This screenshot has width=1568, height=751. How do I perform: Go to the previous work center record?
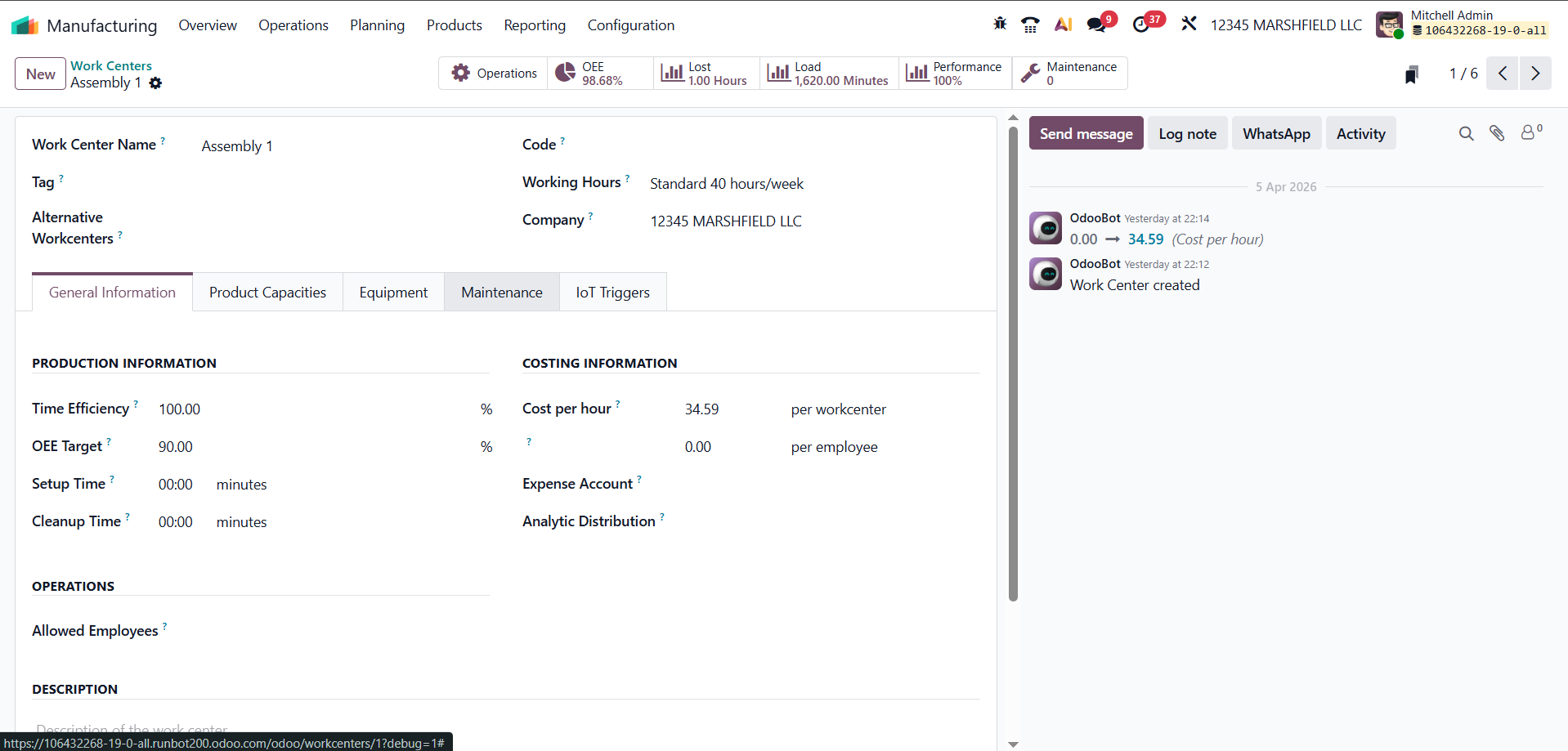click(1503, 74)
